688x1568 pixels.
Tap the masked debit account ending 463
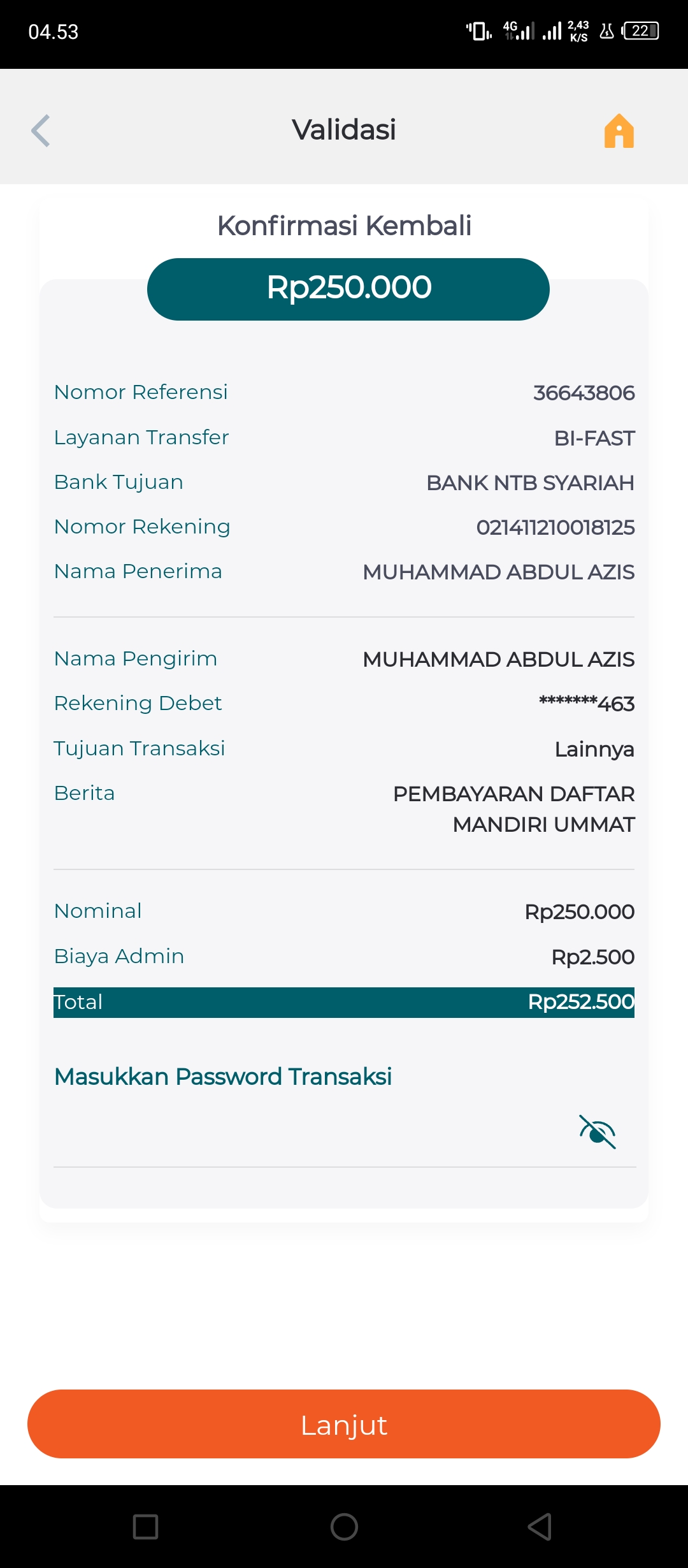[586, 704]
